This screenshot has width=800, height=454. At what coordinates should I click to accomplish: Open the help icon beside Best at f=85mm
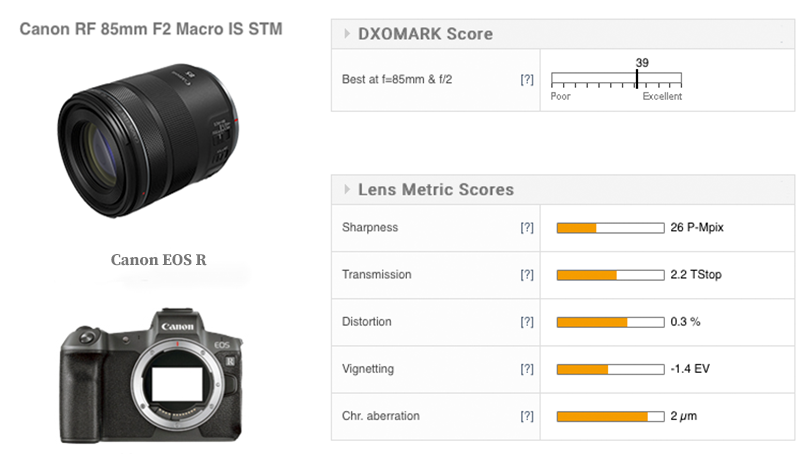point(527,80)
